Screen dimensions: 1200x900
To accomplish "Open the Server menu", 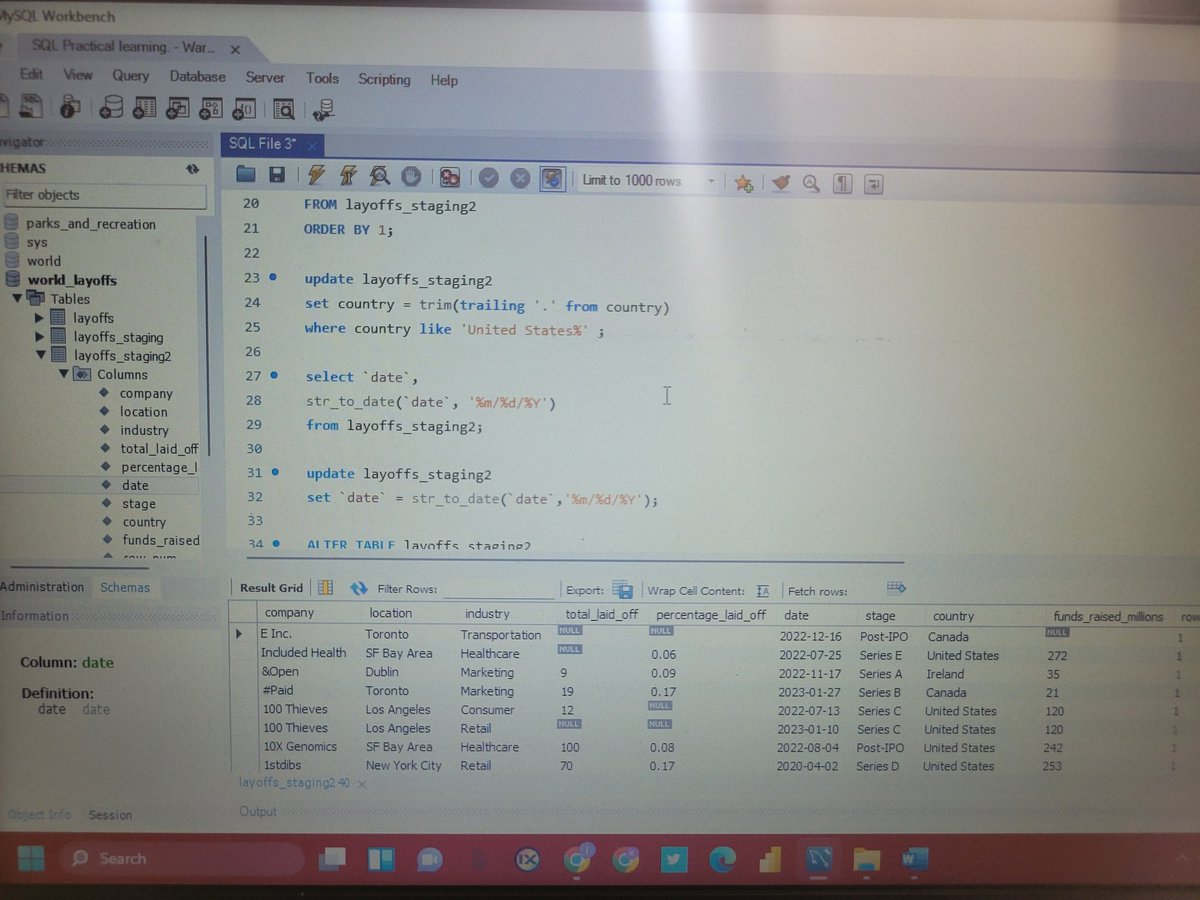I will click(x=265, y=77).
